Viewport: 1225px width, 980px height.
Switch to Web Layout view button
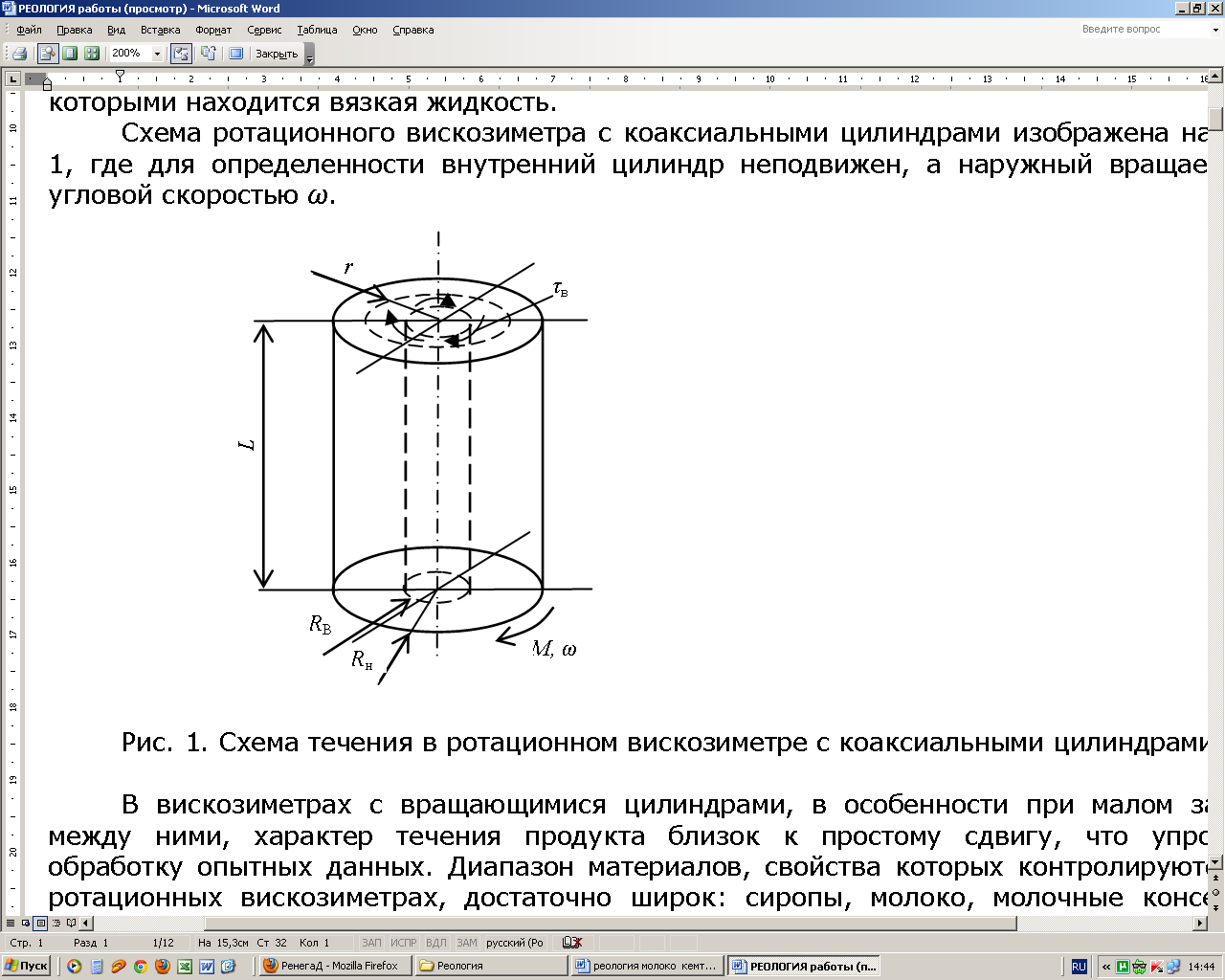pos(25,923)
